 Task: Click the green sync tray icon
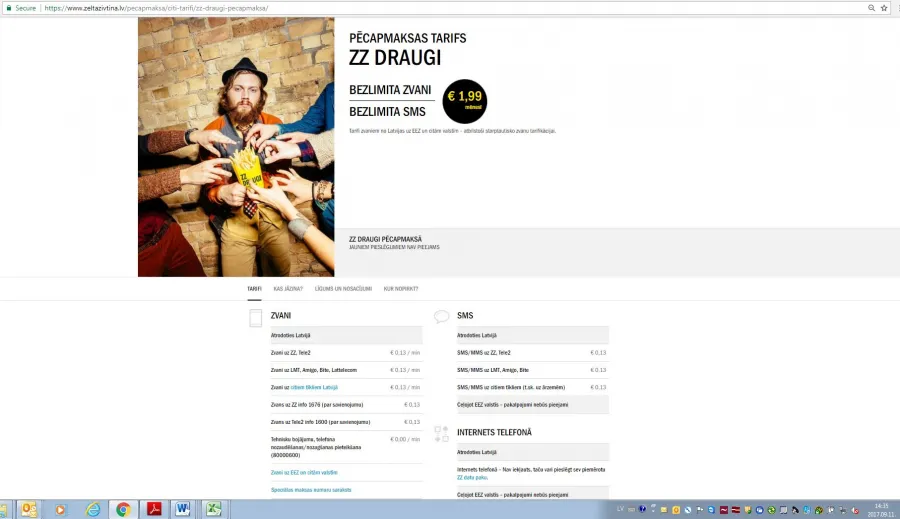click(x=771, y=510)
